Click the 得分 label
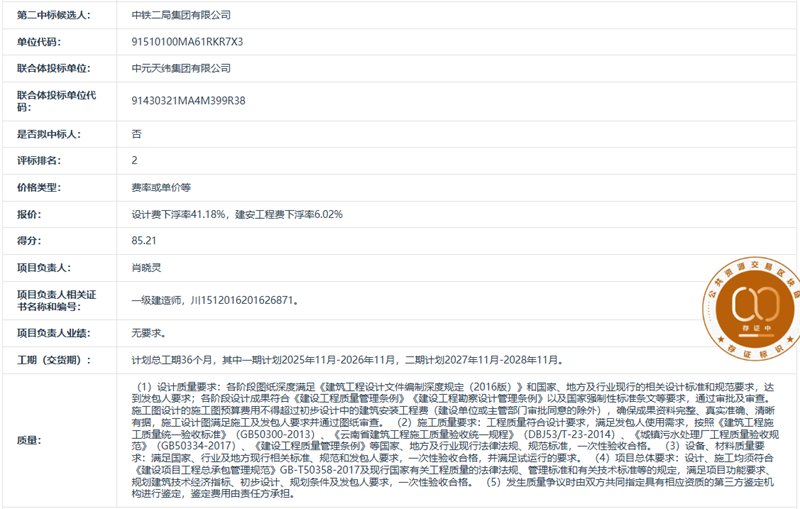This screenshot has width=800, height=509. tap(29, 241)
